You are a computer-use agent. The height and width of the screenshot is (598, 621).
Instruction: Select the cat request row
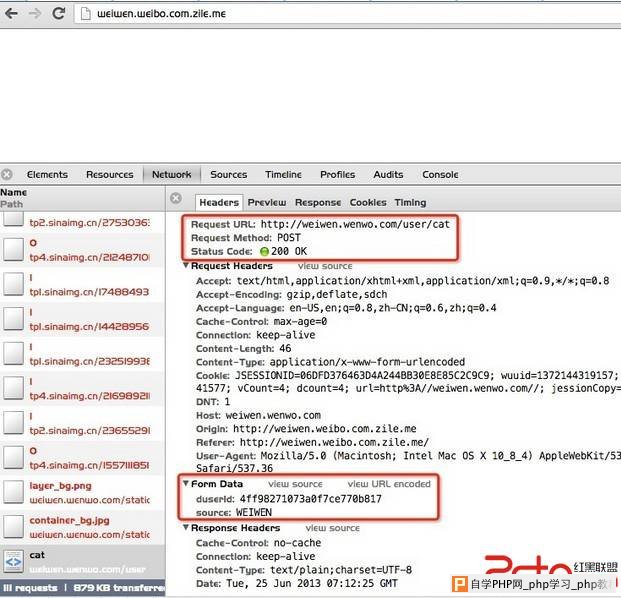point(82,562)
